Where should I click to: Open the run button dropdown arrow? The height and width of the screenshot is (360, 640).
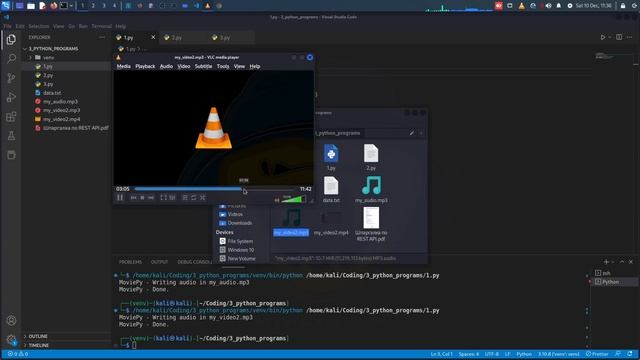coord(610,37)
